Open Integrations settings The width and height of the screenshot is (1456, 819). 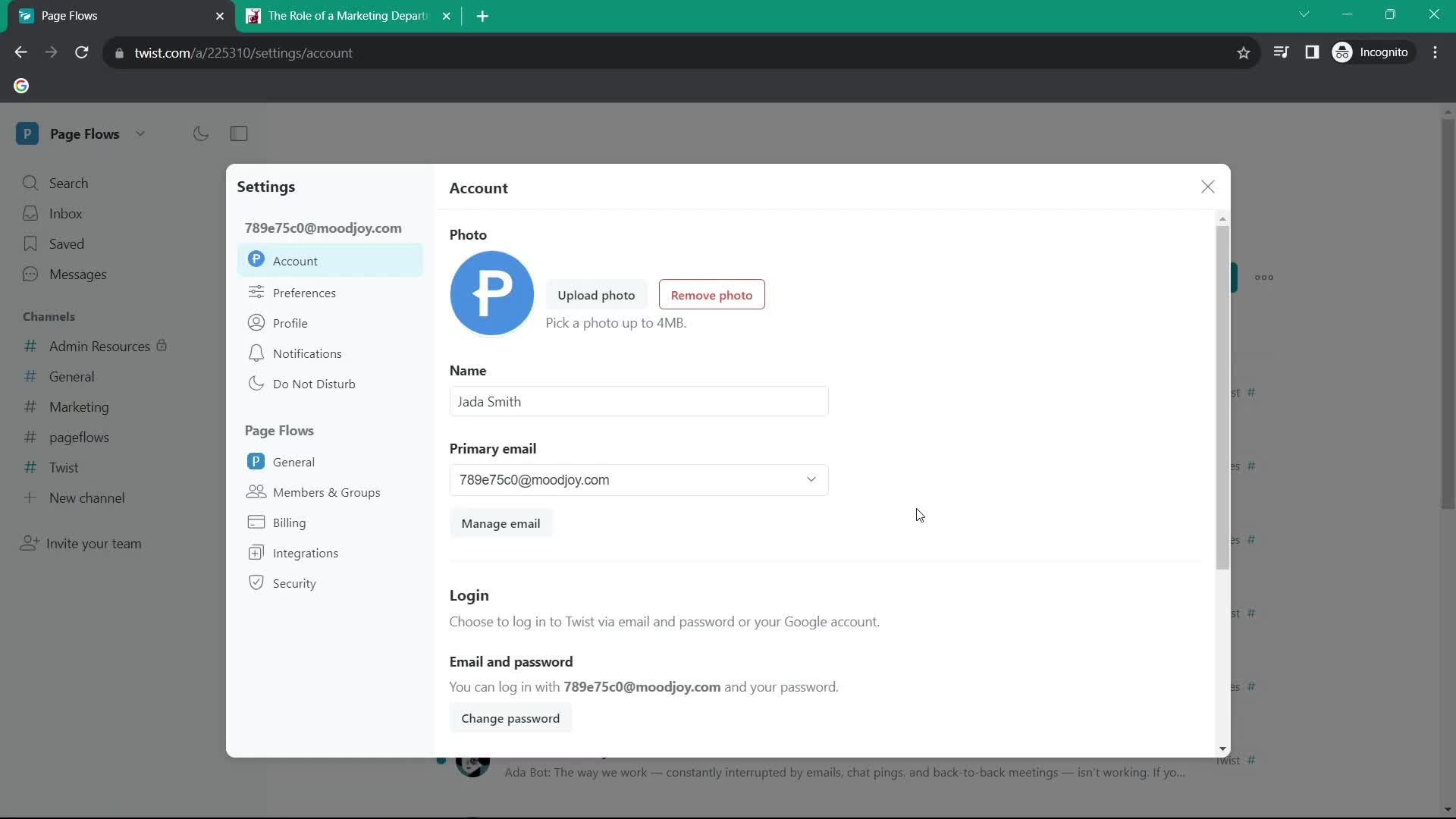pos(330,553)
